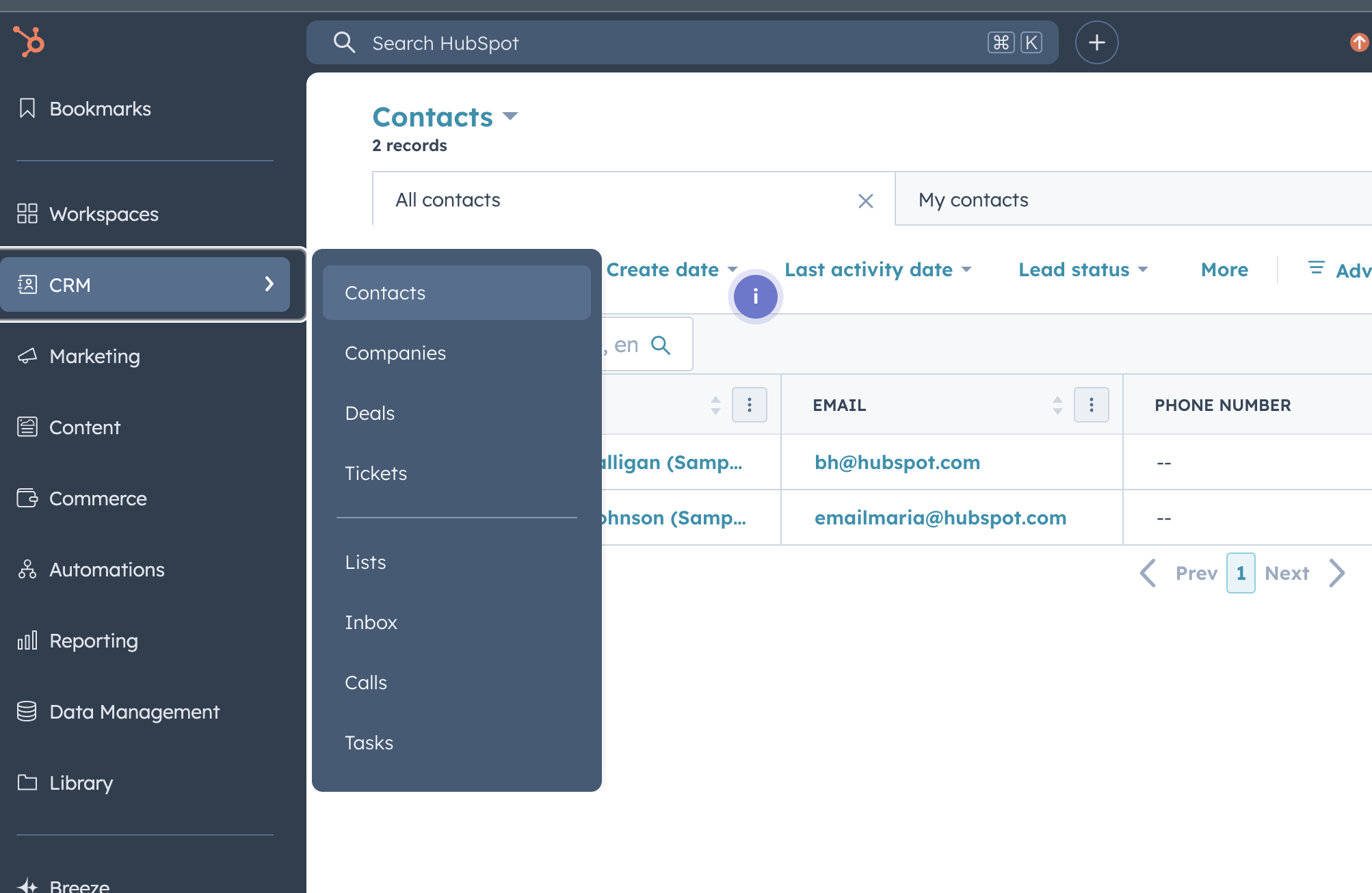Click the PHONE NUMBER column header
The height and width of the screenshot is (893, 1372).
click(x=1222, y=405)
